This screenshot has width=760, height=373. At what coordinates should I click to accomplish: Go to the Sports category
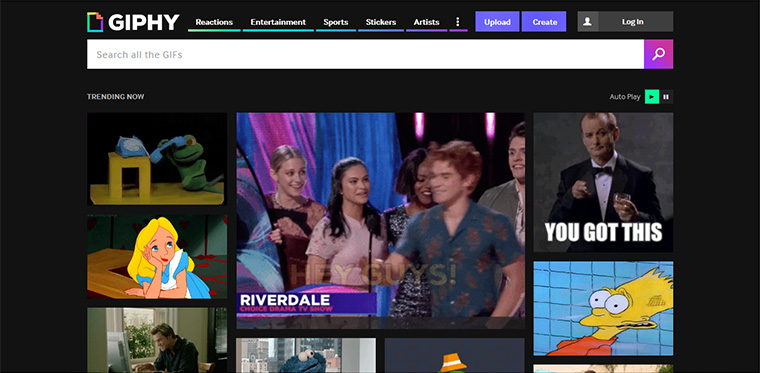[x=336, y=22]
